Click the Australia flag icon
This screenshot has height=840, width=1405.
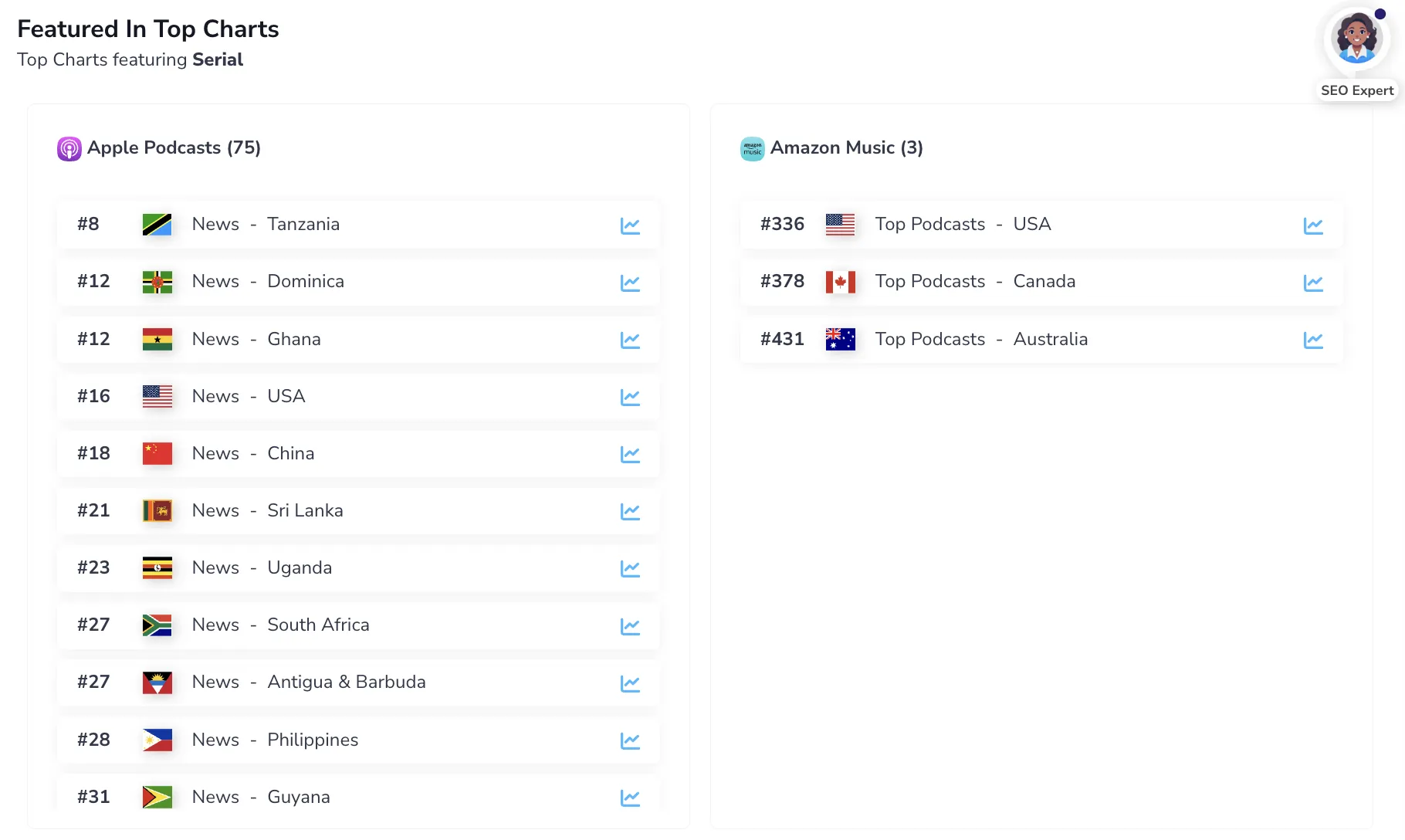[x=841, y=339]
